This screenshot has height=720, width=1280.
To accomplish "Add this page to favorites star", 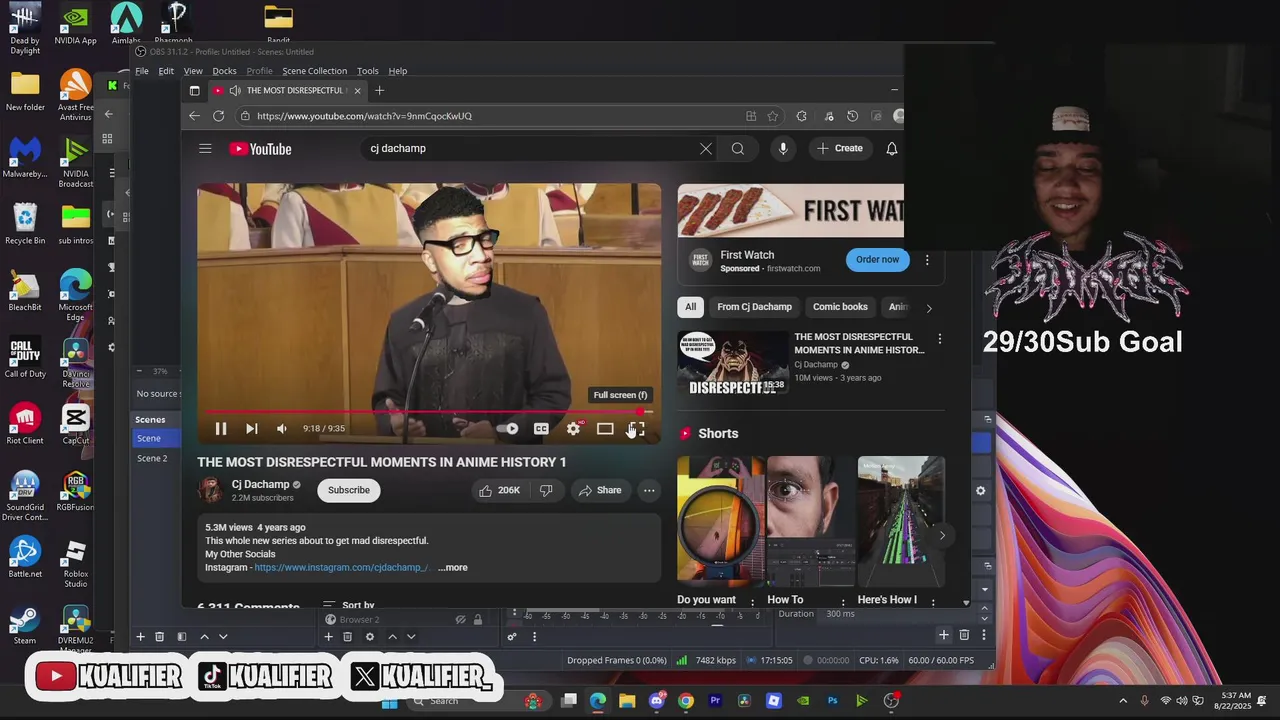I will [x=773, y=116].
